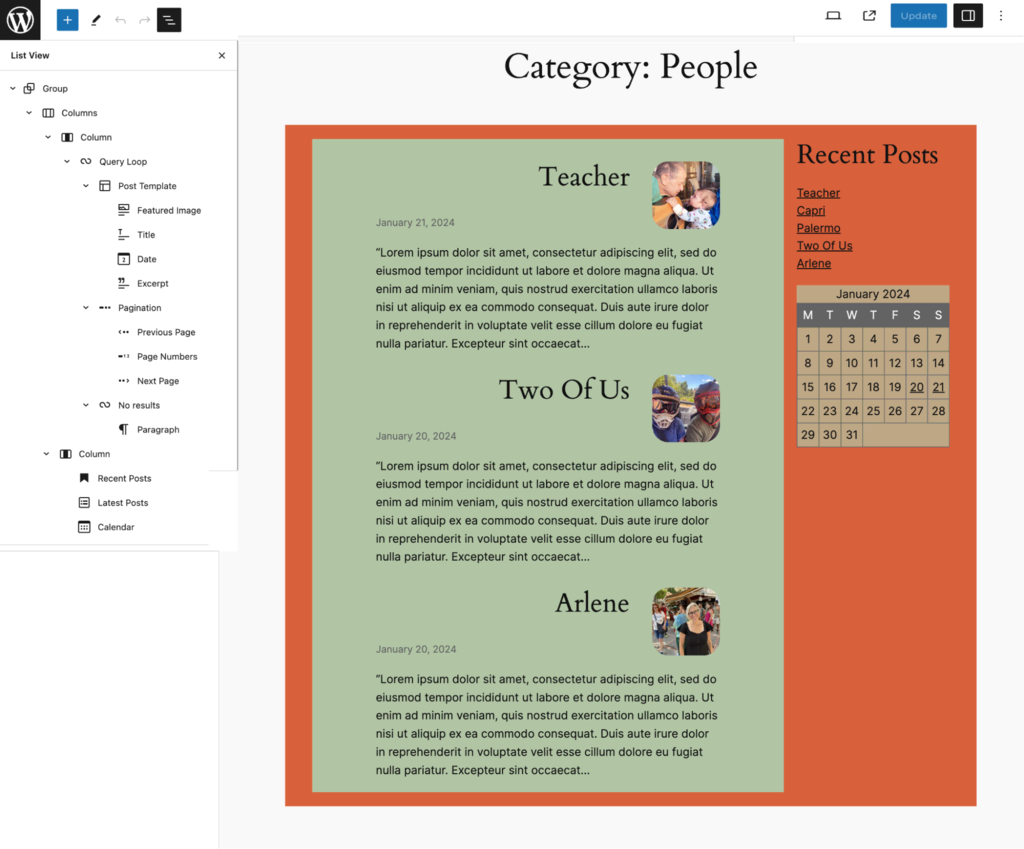The image size is (1024, 849).
Task: Click the Page Numbers block icon
Action: pyautogui.click(x=123, y=357)
